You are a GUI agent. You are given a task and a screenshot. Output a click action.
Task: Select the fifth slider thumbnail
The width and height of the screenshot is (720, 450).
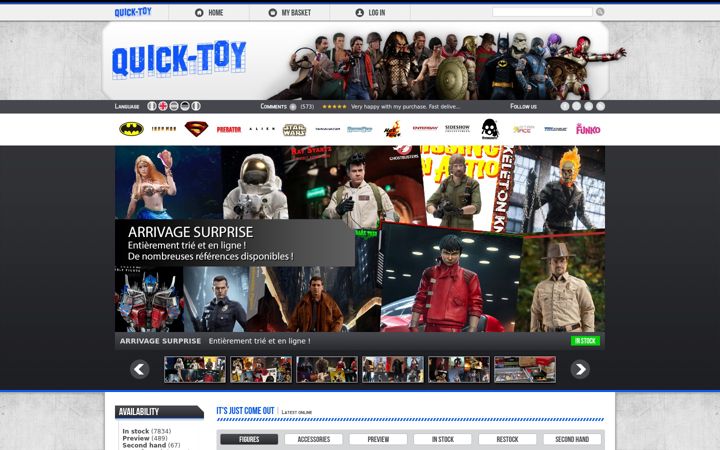(x=459, y=369)
